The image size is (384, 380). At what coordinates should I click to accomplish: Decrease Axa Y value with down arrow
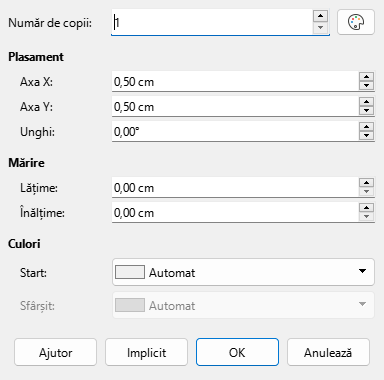pyautogui.click(x=367, y=111)
